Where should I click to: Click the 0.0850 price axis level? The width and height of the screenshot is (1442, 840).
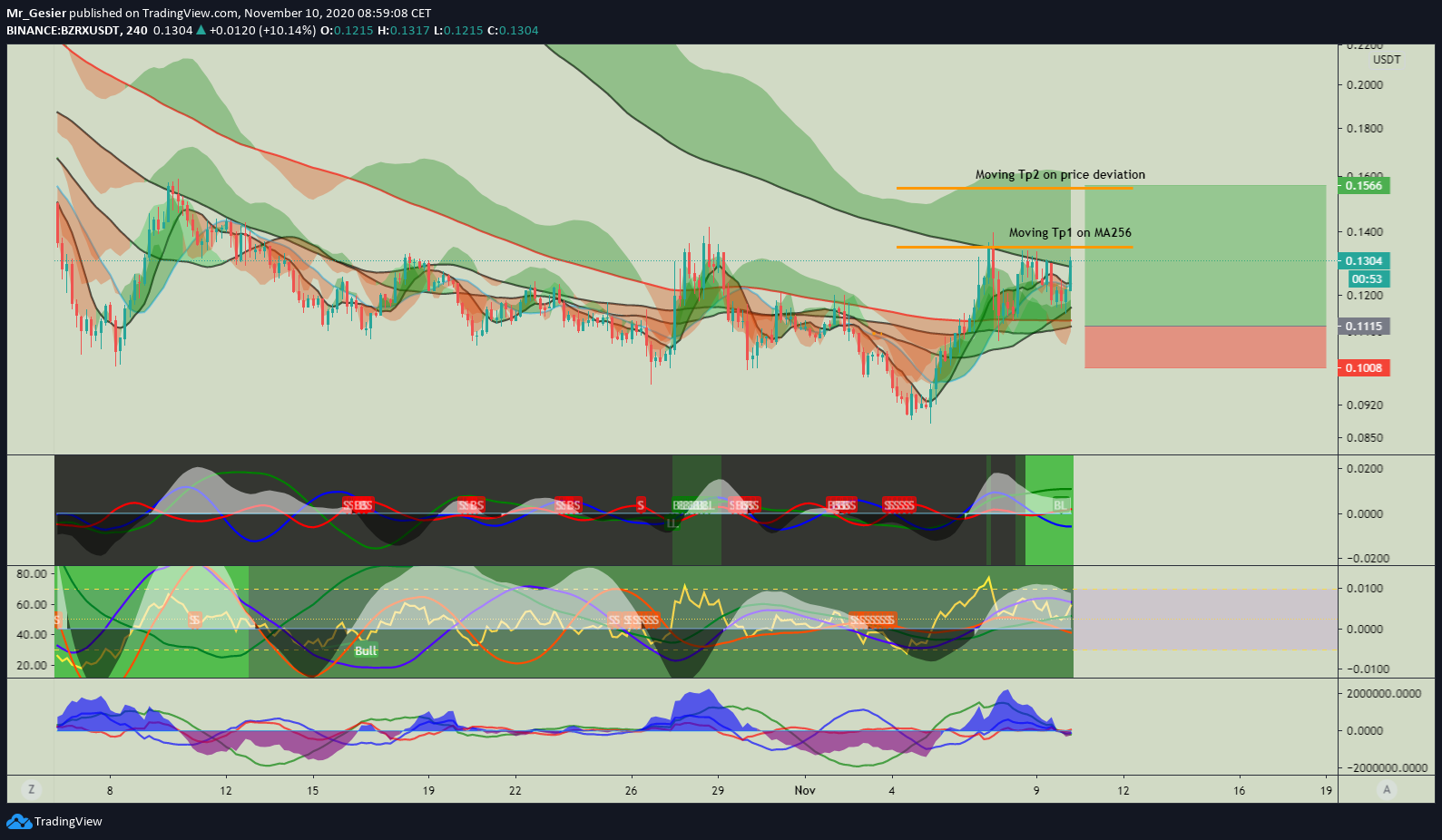point(1365,438)
